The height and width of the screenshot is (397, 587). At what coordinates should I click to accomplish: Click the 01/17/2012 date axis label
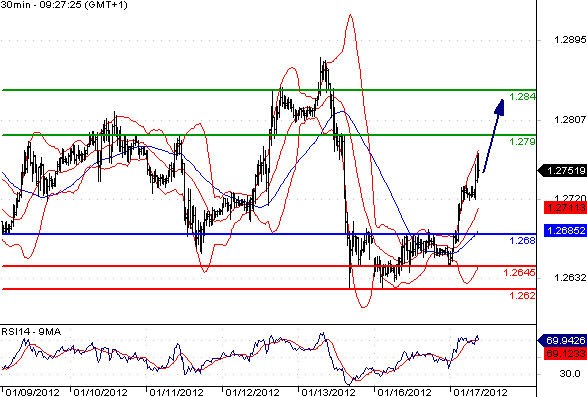click(x=481, y=392)
